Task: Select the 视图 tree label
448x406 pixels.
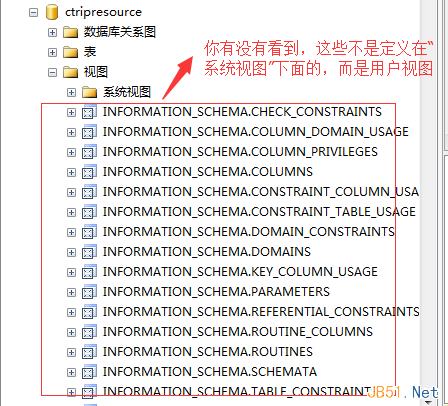Action: point(96,72)
